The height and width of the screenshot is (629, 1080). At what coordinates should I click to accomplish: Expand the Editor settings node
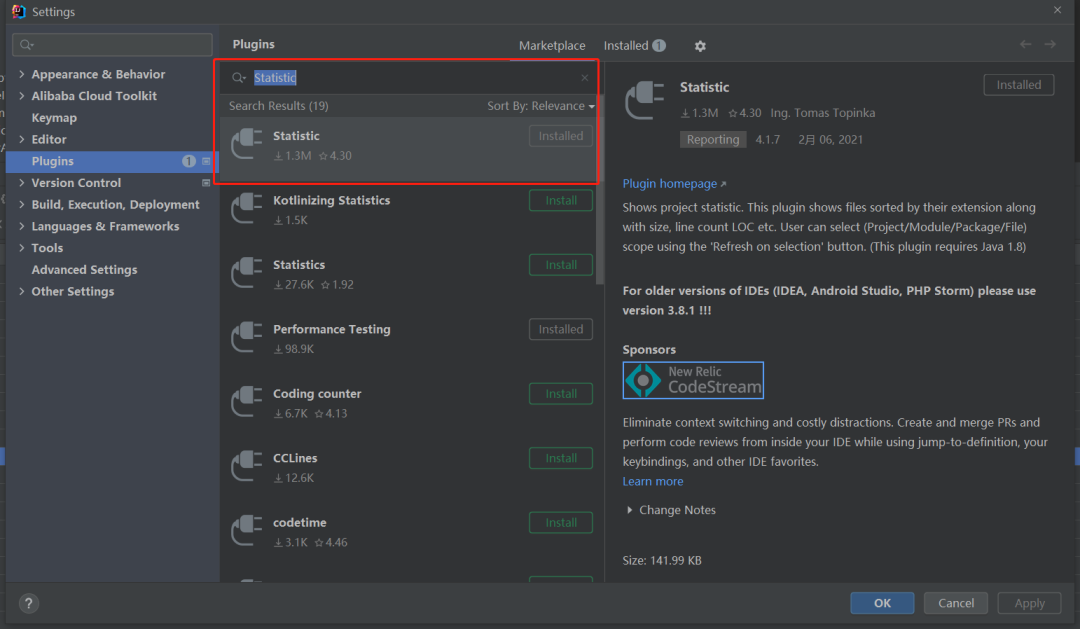click(21, 139)
